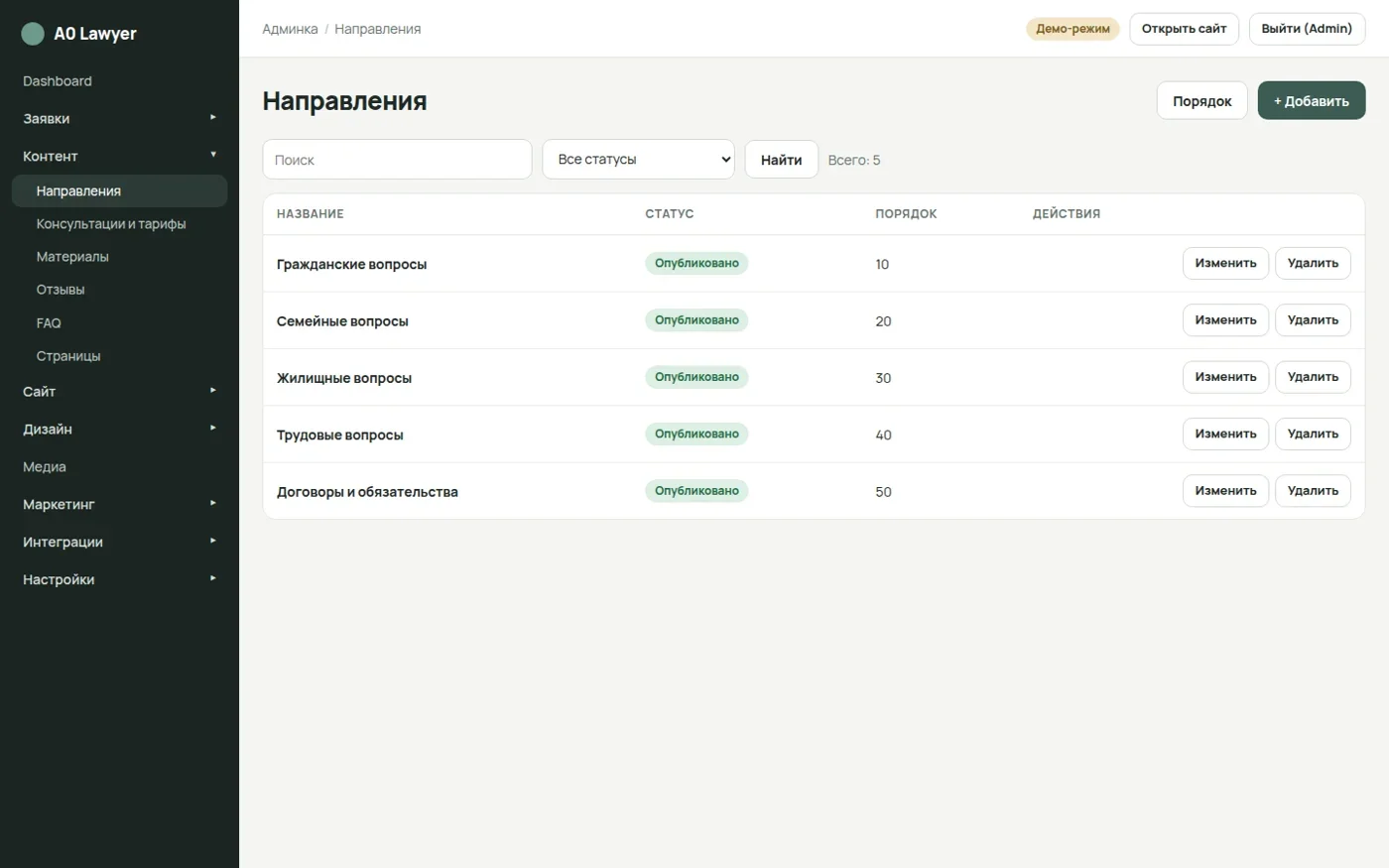The height and width of the screenshot is (868, 1389).
Task: Click Удалить for Гражданские вопросы
Action: [x=1313, y=264]
